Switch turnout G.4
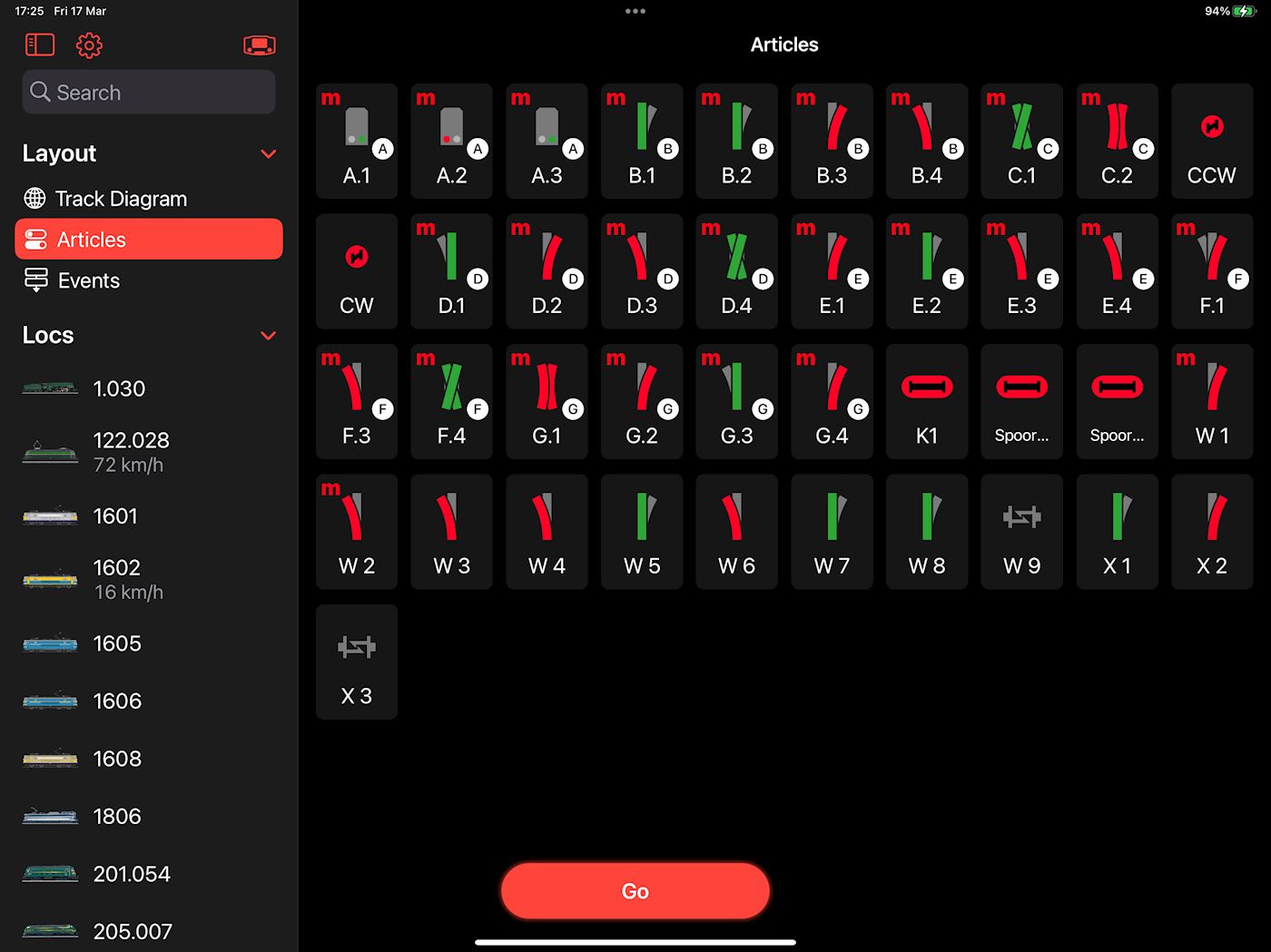The width and height of the screenshot is (1271, 952). click(832, 401)
